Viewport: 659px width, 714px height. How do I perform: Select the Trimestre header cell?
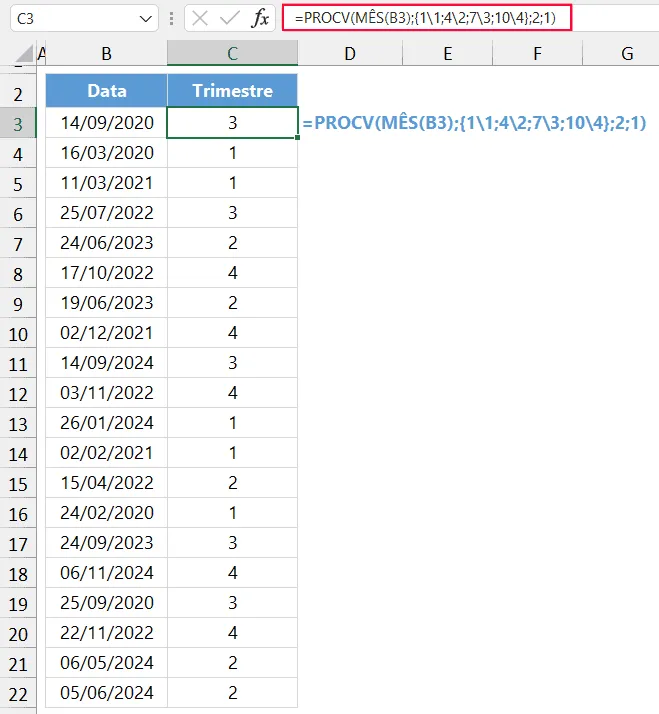click(232, 91)
